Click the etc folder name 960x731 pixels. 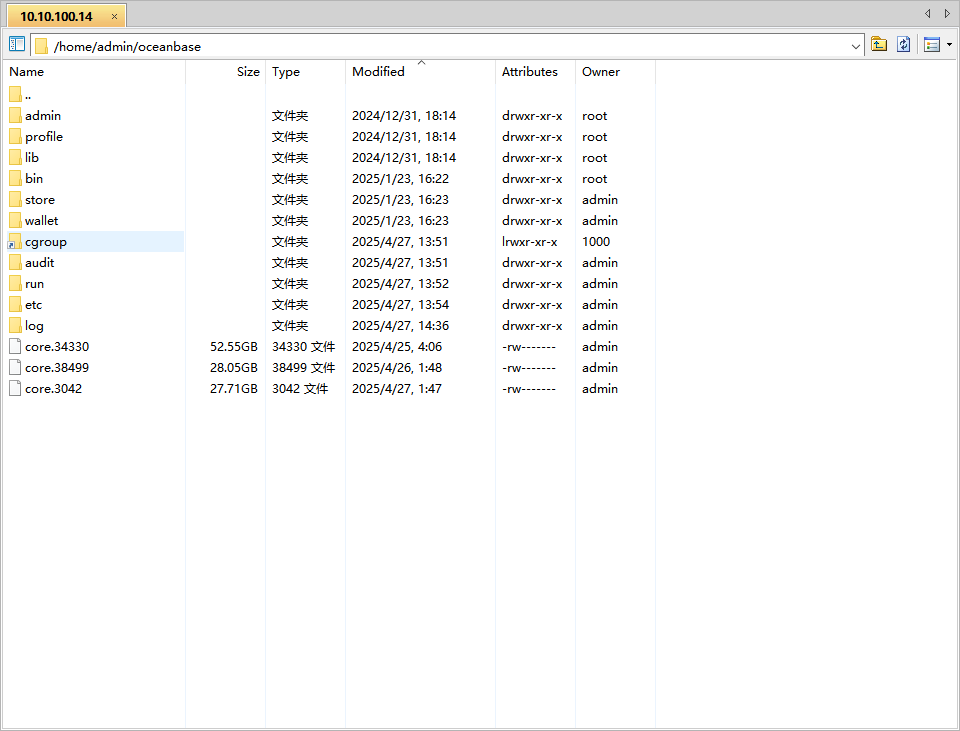[x=34, y=304]
